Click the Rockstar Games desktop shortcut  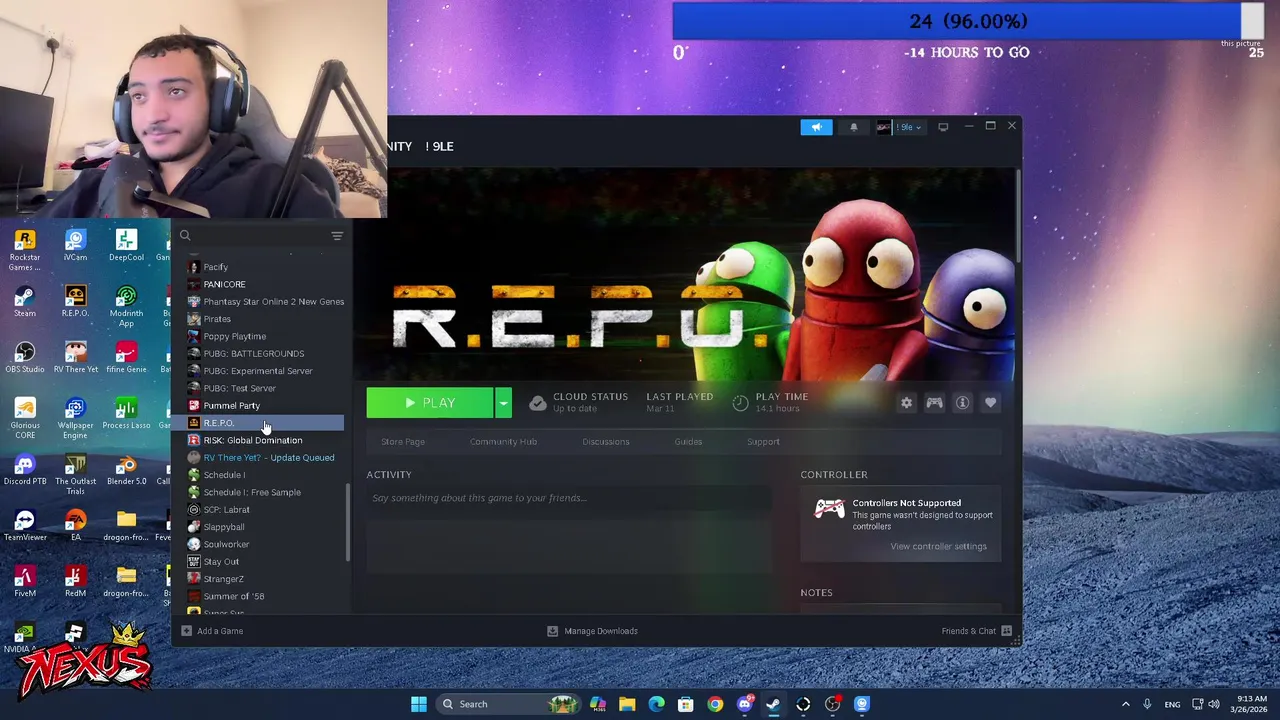pyautogui.click(x=25, y=250)
